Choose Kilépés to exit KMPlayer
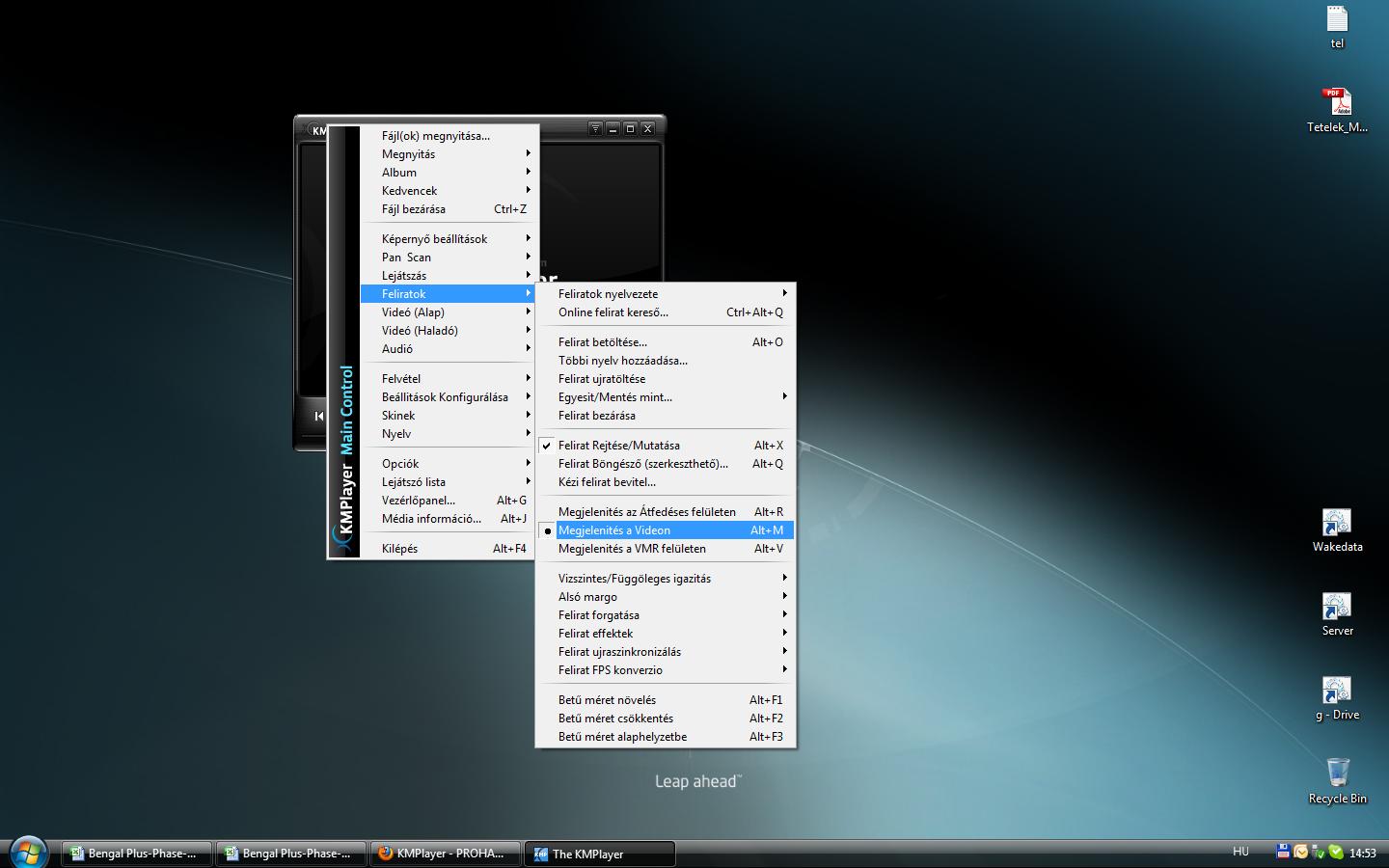This screenshot has width=1389, height=868. (x=449, y=549)
